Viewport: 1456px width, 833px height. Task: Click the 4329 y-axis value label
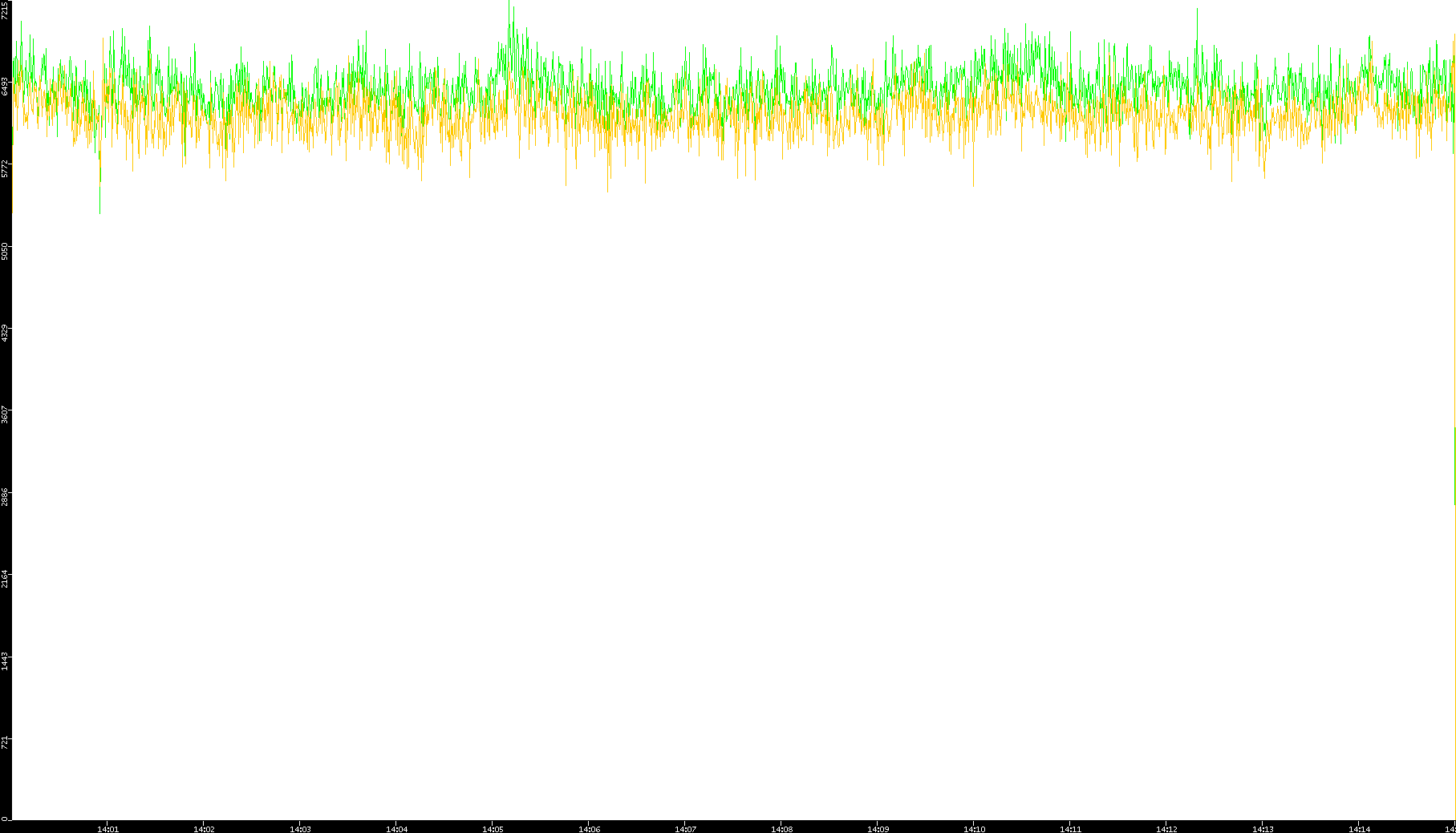click(5, 334)
